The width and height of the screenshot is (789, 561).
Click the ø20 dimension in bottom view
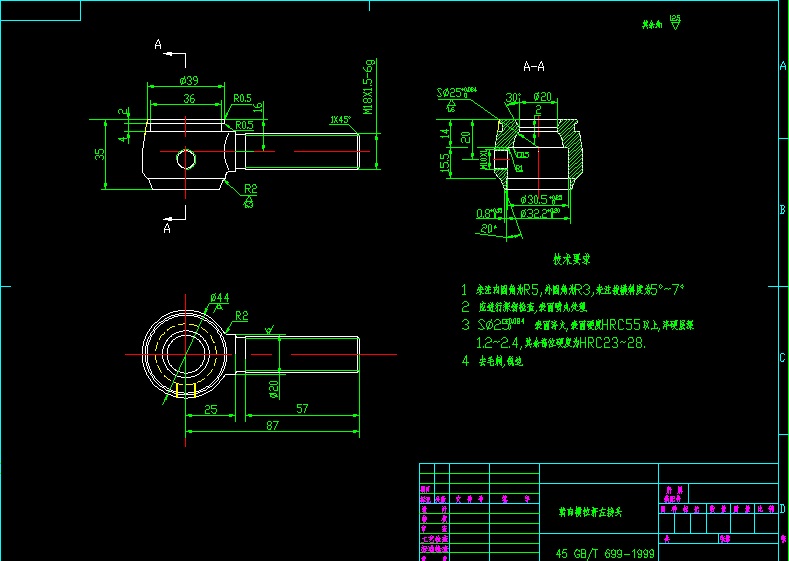click(x=274, y=389)
